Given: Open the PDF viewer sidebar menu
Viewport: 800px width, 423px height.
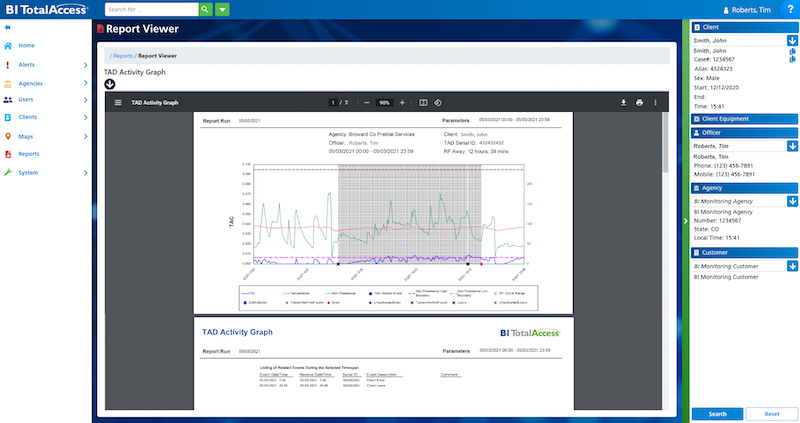Looking at the screenshot, I should (117, 102).
